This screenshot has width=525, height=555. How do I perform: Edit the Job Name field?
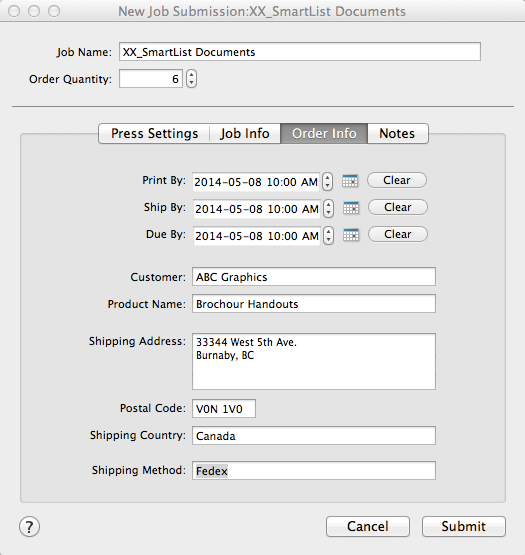300,52
